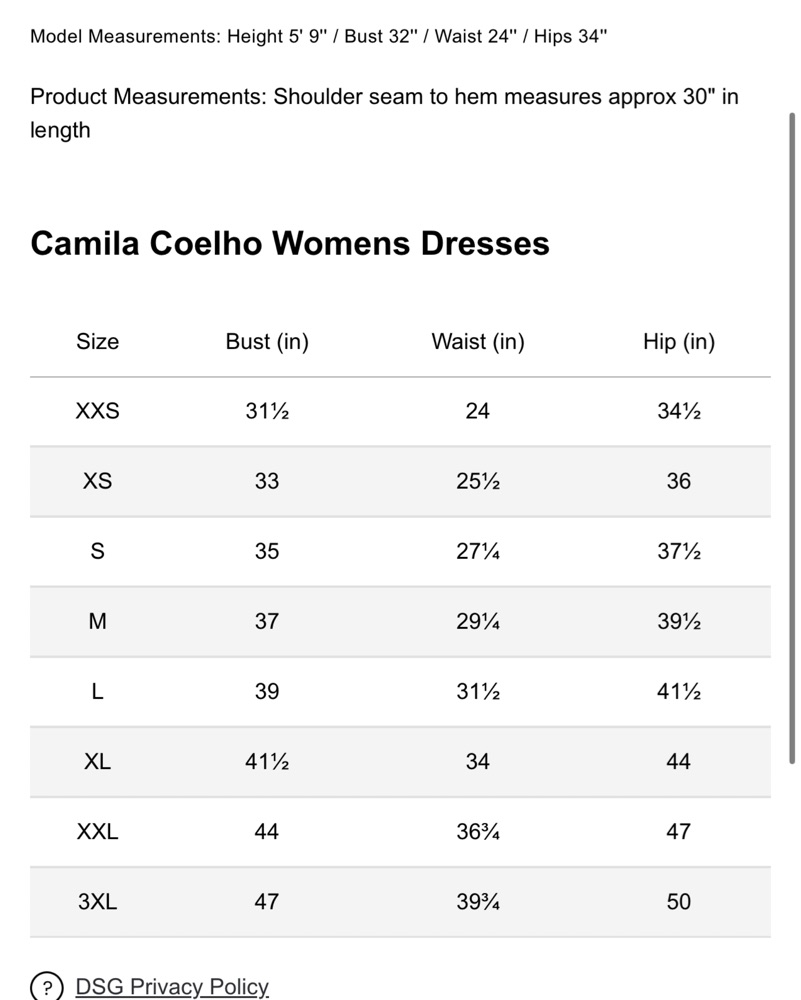
Task: Click the XL bust value 41½
Action: [267, 761]
